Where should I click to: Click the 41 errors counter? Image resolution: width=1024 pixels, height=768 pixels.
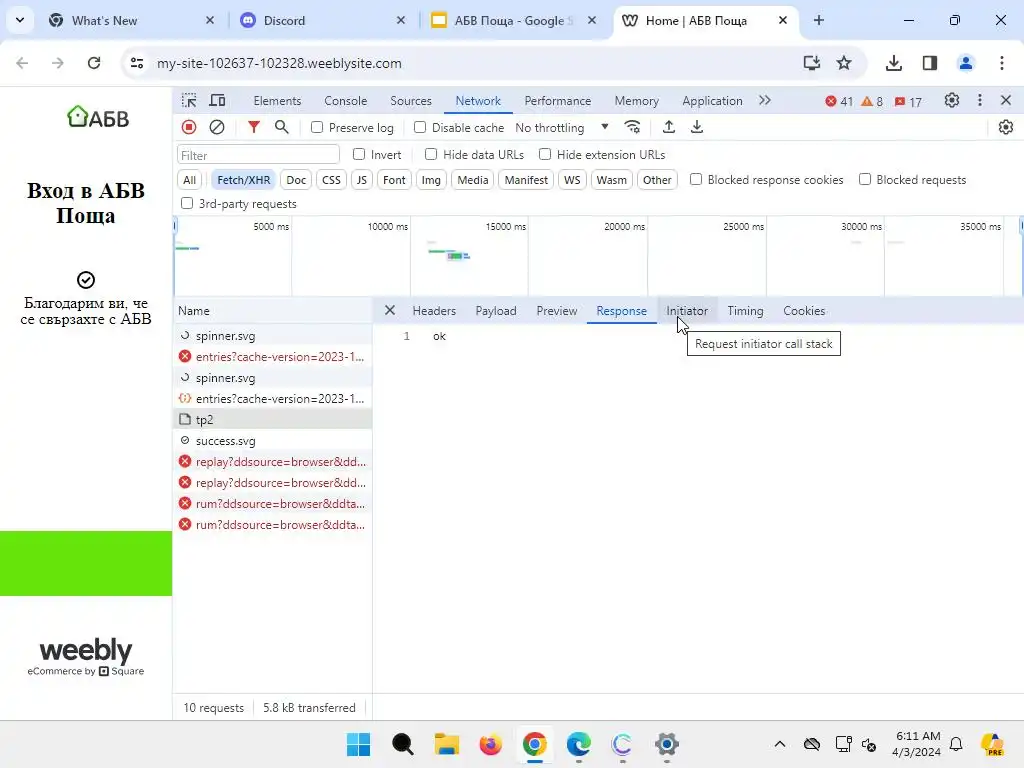839,101
